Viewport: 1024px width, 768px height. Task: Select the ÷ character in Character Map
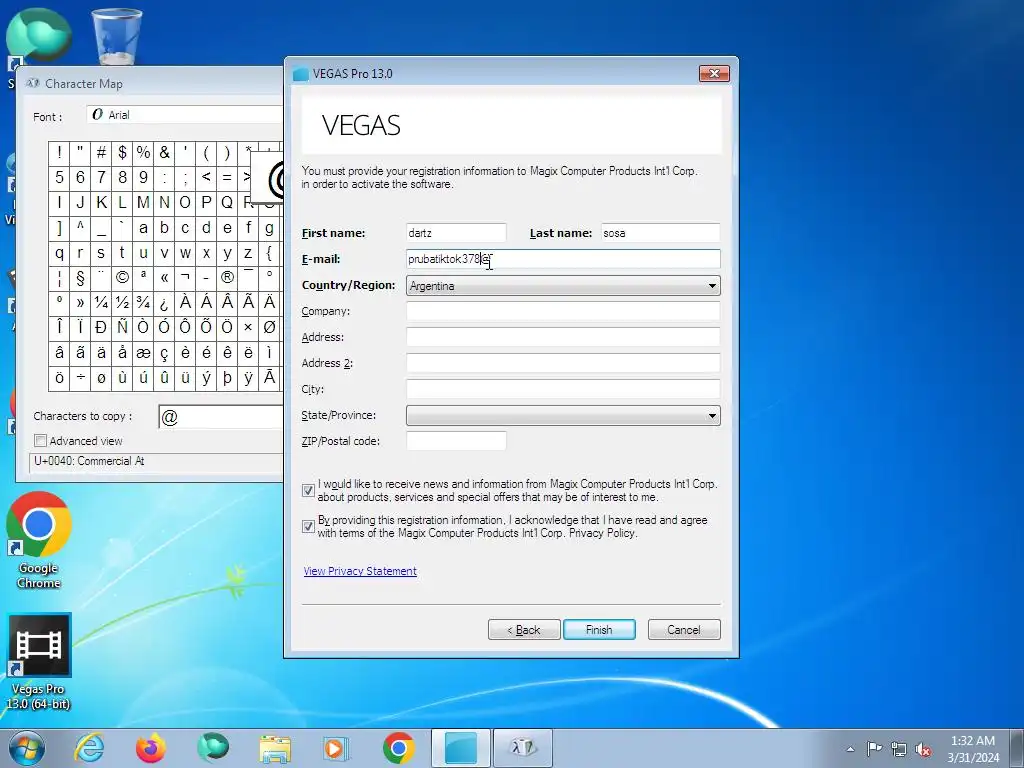(80, 377)
